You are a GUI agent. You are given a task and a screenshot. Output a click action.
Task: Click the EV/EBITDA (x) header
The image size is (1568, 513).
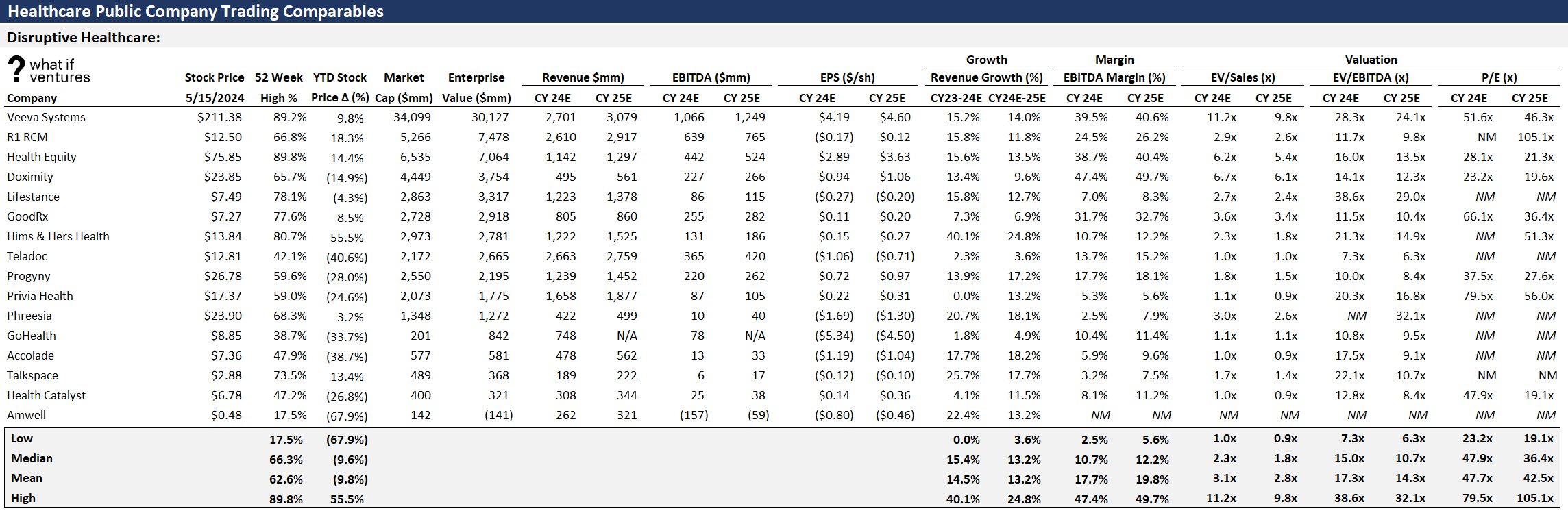click(1371, 77)
